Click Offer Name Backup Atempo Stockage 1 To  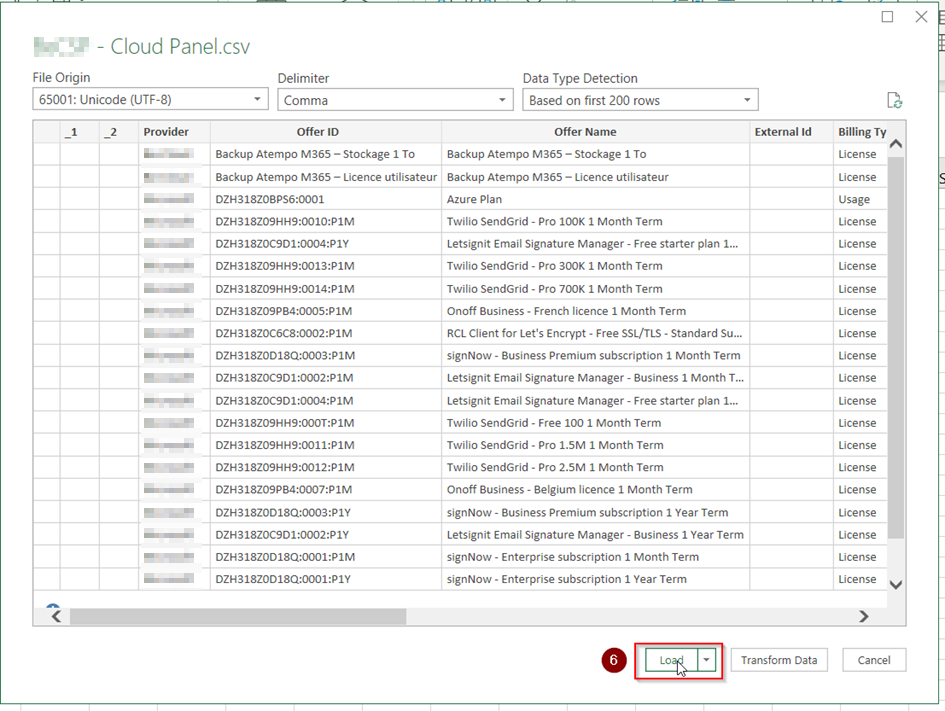[x=595, y=154]
